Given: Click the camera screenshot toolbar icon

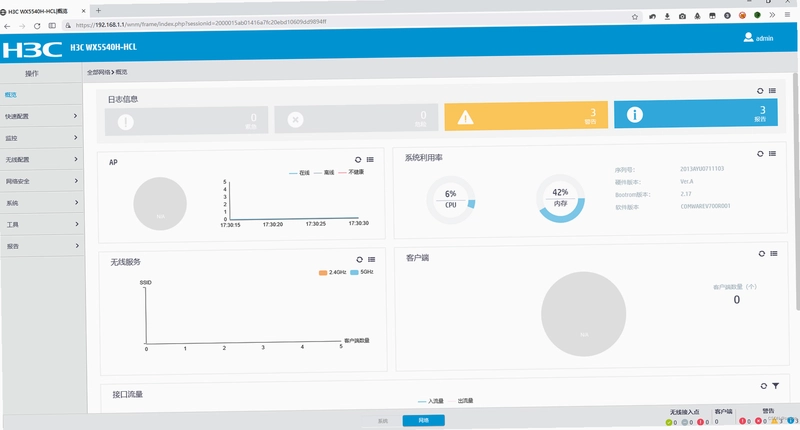Looking at the screenshot, I should click(x=682, y=16).
